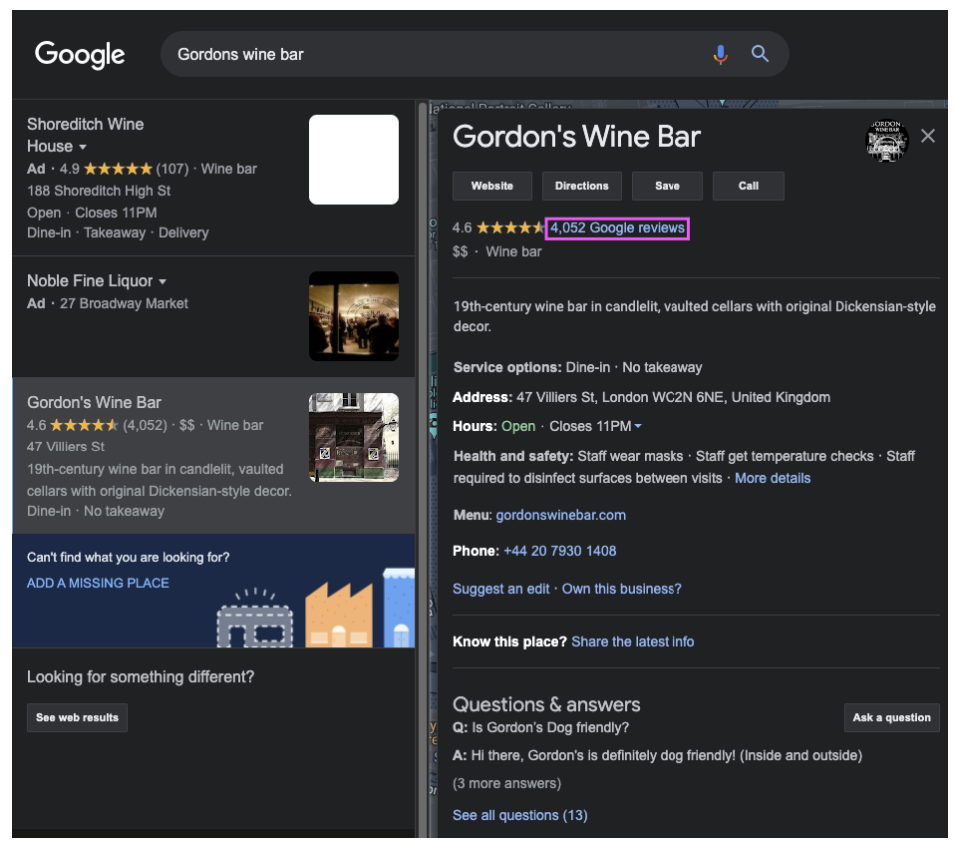958x844 pixels.
Task: Click Suggest an edit
Action: (x=501, y=589)
